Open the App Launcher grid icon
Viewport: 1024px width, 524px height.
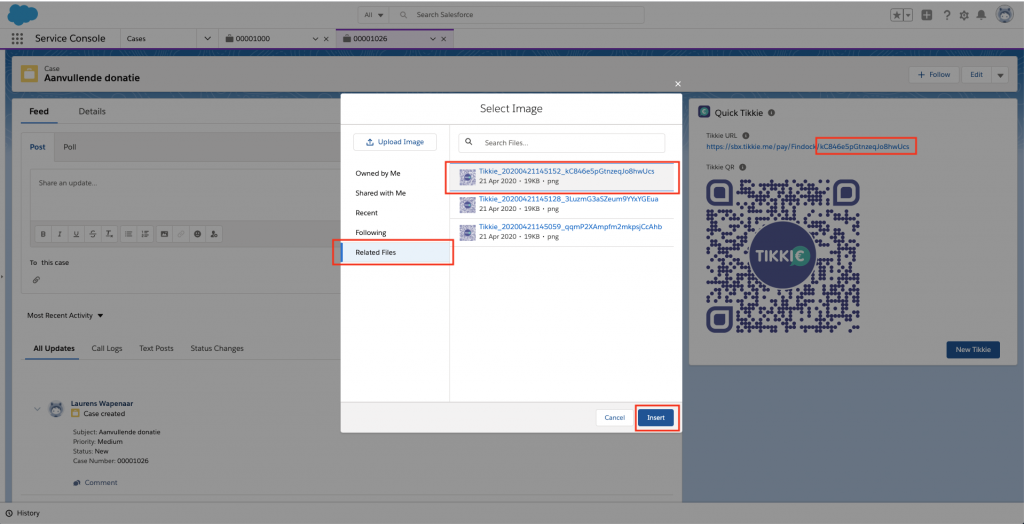pos(17,38)
